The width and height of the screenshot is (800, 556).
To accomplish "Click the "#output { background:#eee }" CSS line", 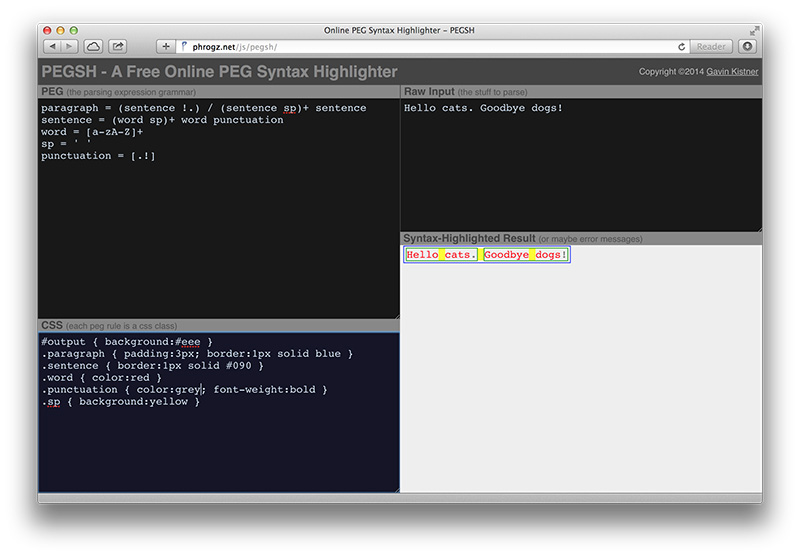I will click(x=127, y=342).
